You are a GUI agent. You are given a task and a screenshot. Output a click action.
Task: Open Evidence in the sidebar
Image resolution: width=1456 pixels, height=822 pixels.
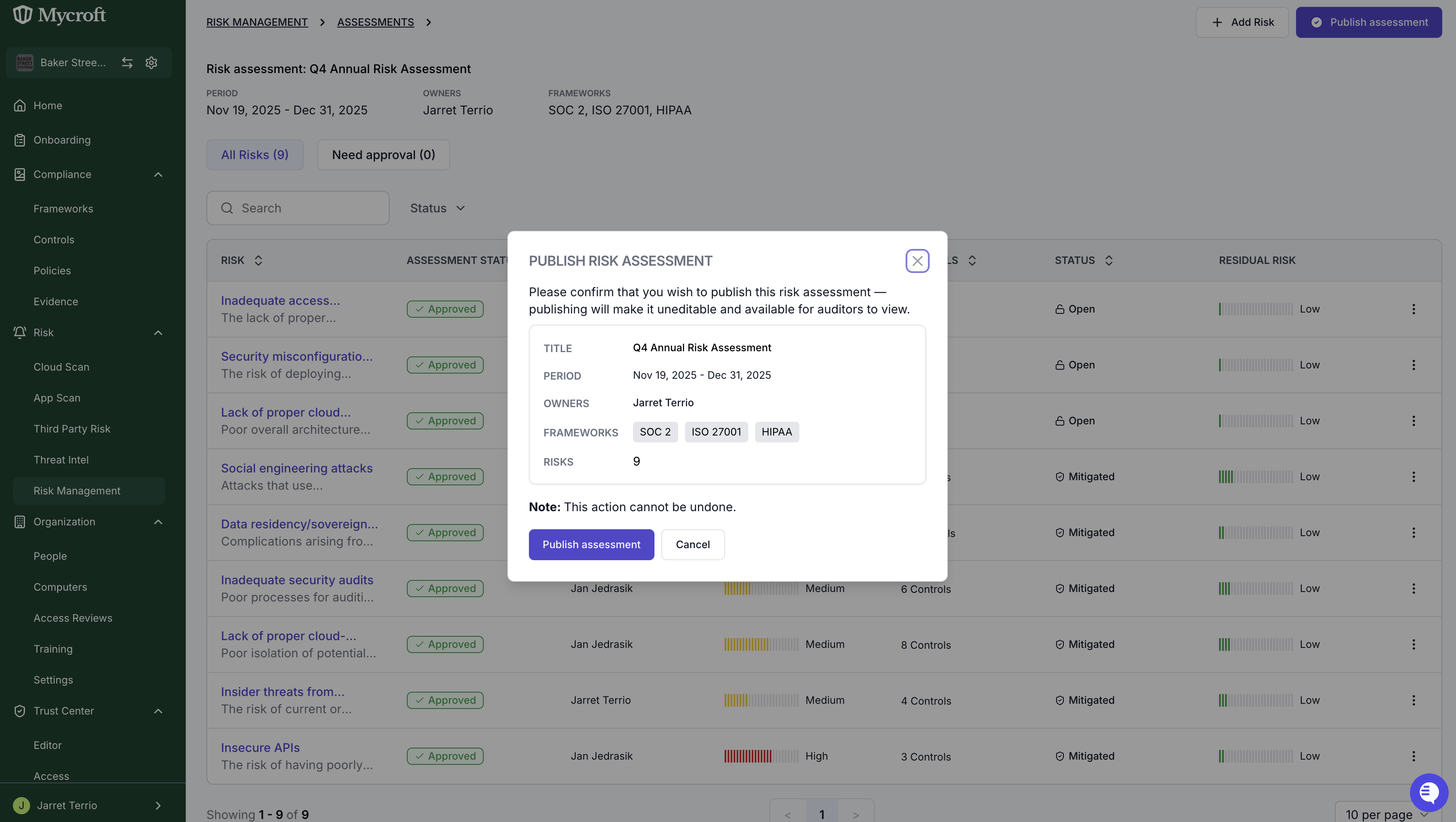55,302
